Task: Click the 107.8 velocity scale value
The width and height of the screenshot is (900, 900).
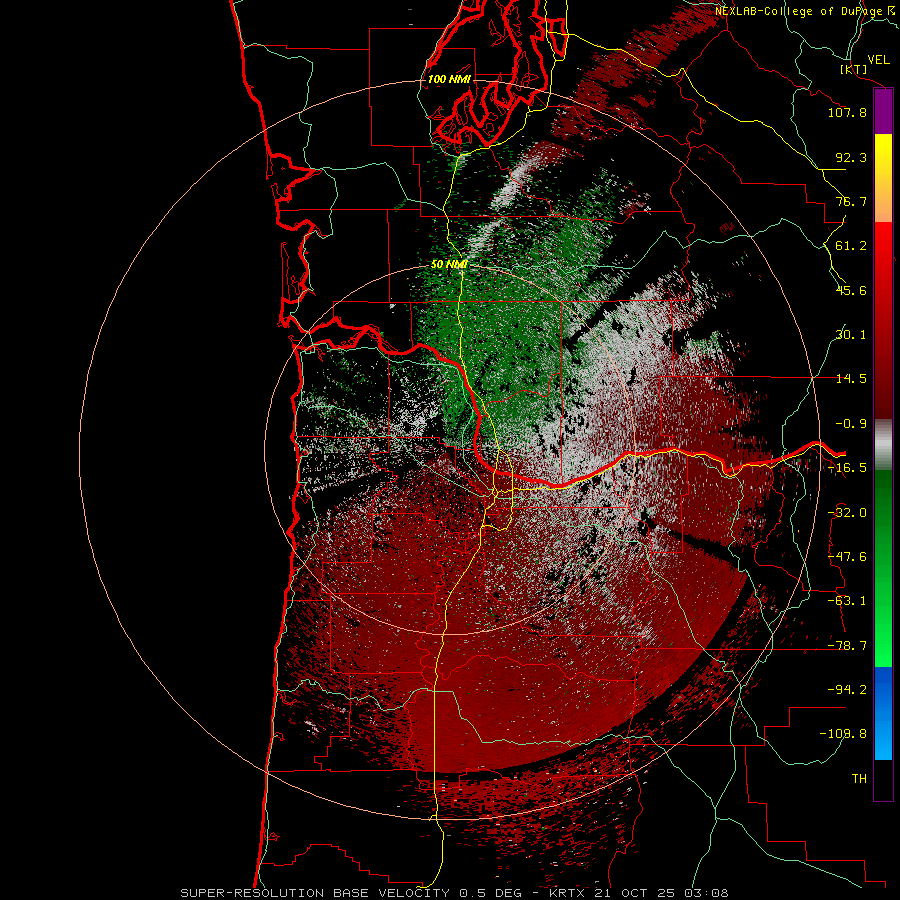Action: tap(847, 112)
